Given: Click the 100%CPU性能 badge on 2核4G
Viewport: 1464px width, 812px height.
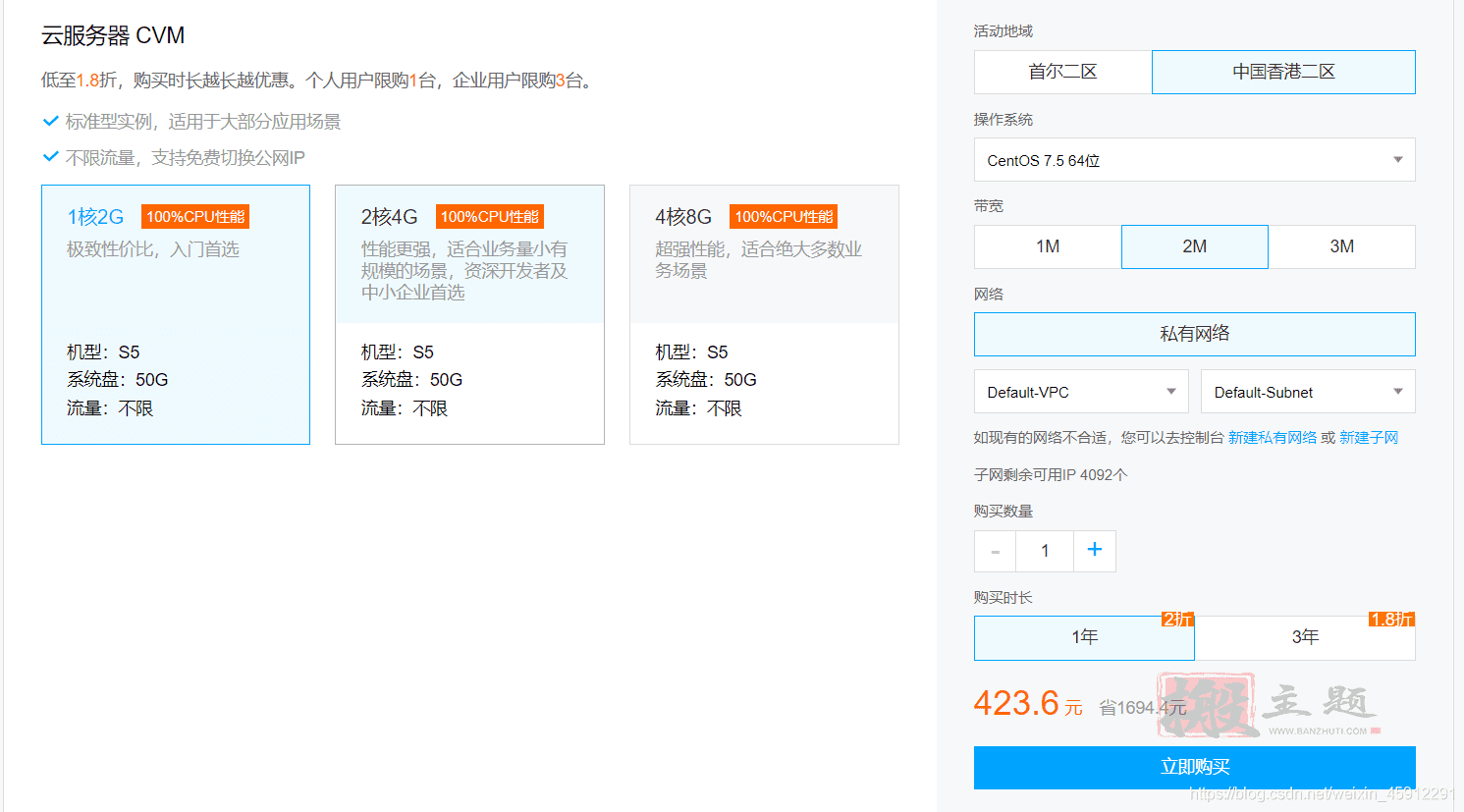Looking at the screenshot, I should (490, 217).
